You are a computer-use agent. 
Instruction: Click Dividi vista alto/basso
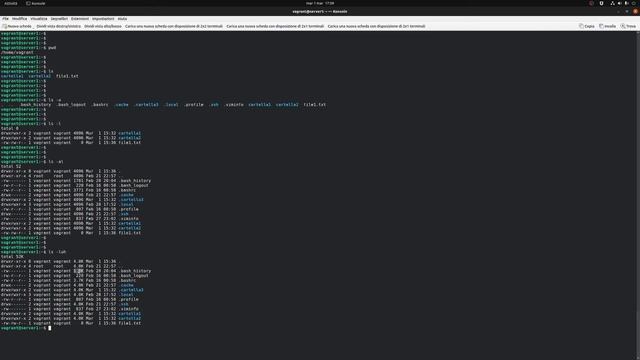click(103, 26)
